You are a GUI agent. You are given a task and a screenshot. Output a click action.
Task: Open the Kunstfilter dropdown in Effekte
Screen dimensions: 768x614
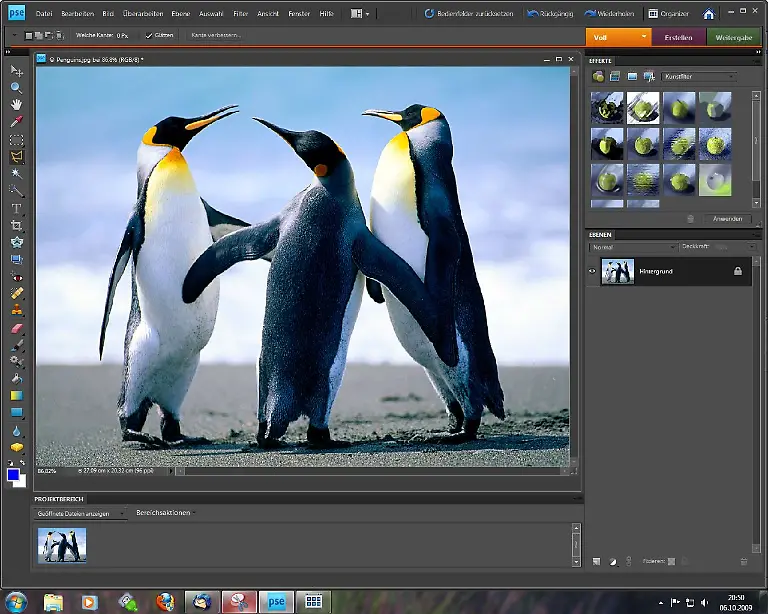point(700,76)
